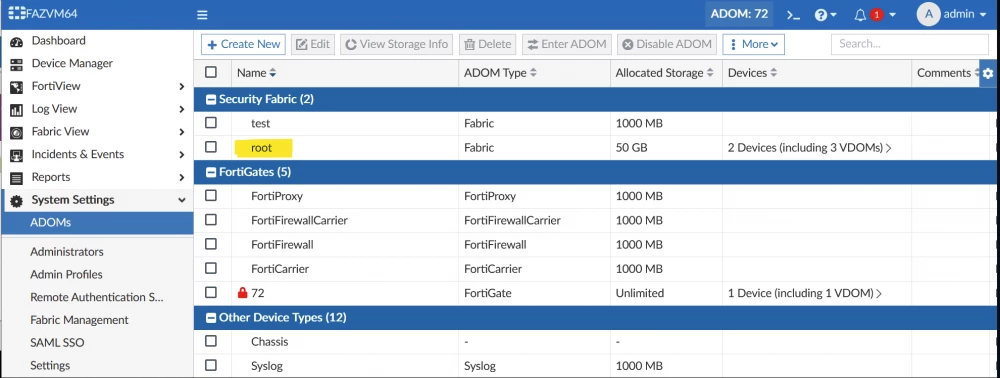1000x378 pixels.
Task: Click the Comments column header
Action: 943,73
